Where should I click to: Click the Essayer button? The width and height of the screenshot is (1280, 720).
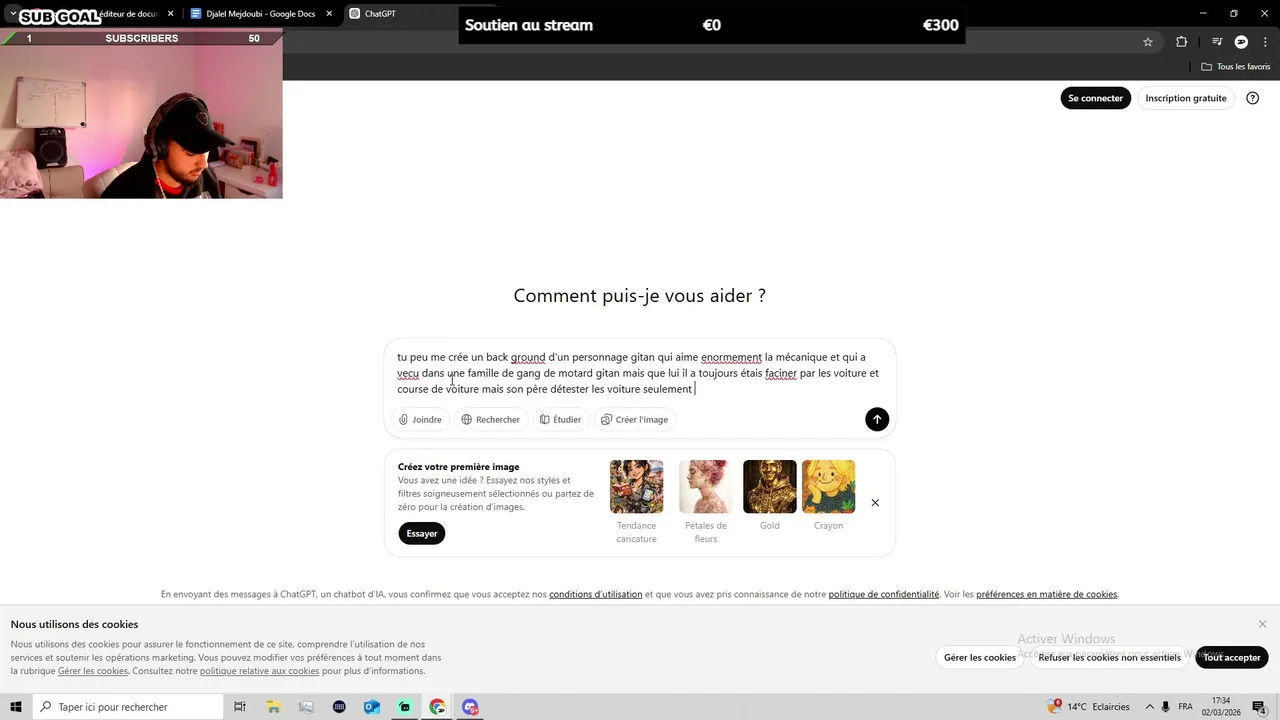click(422, 533)
